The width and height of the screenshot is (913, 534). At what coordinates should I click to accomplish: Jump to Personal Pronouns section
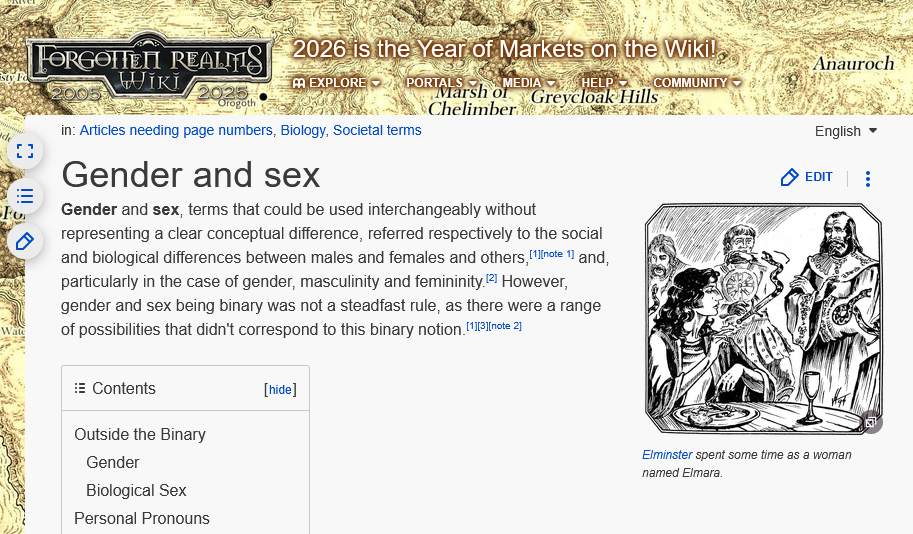point(142,518)
